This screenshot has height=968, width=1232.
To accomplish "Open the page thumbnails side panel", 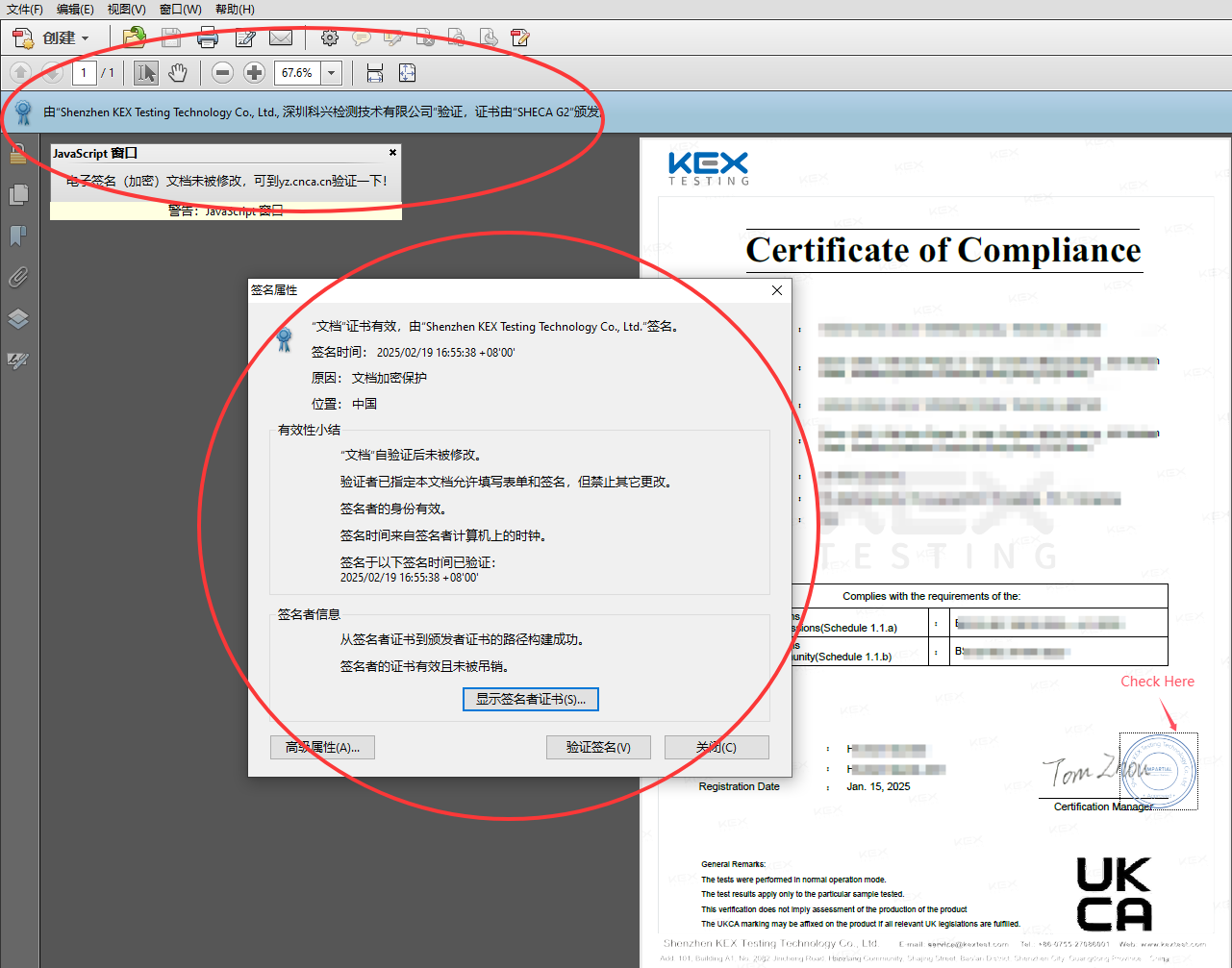I will (17, 195).
